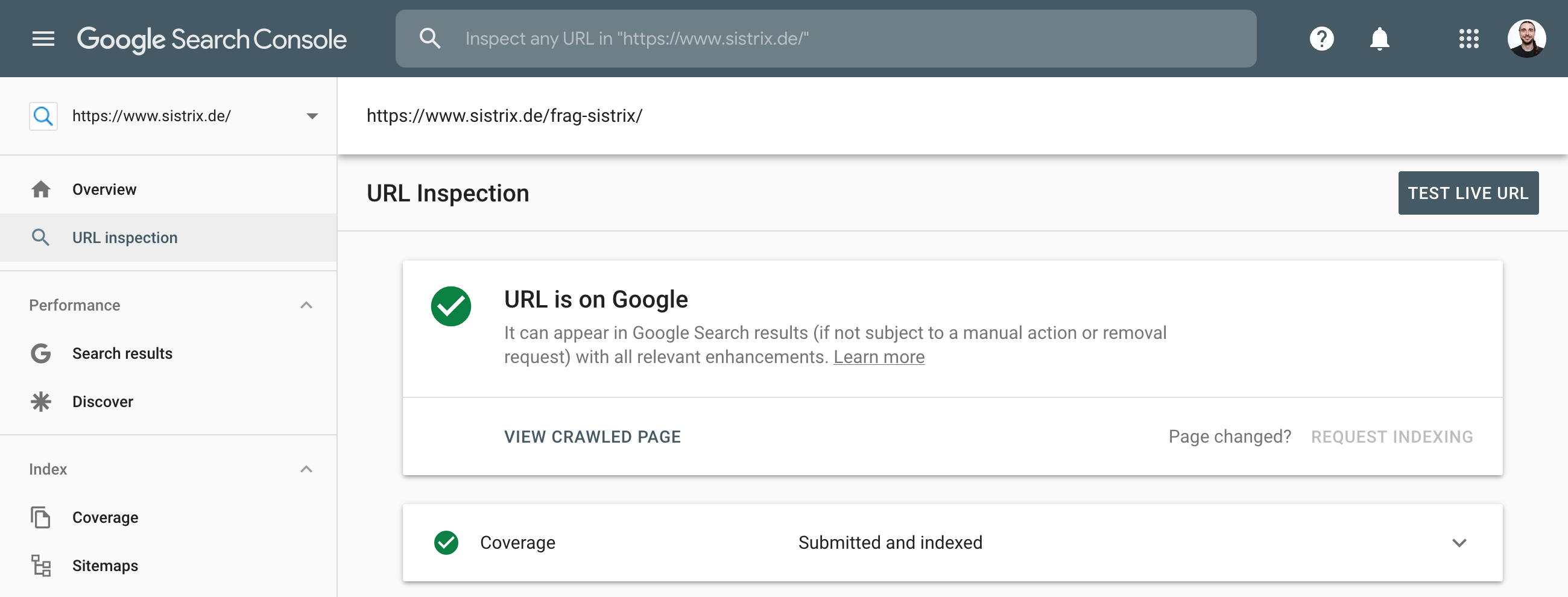This screenshot has width=1568, height=597.
Task: Click property name https://www.sistrix.de/ in selector
Action: point(151,116)
